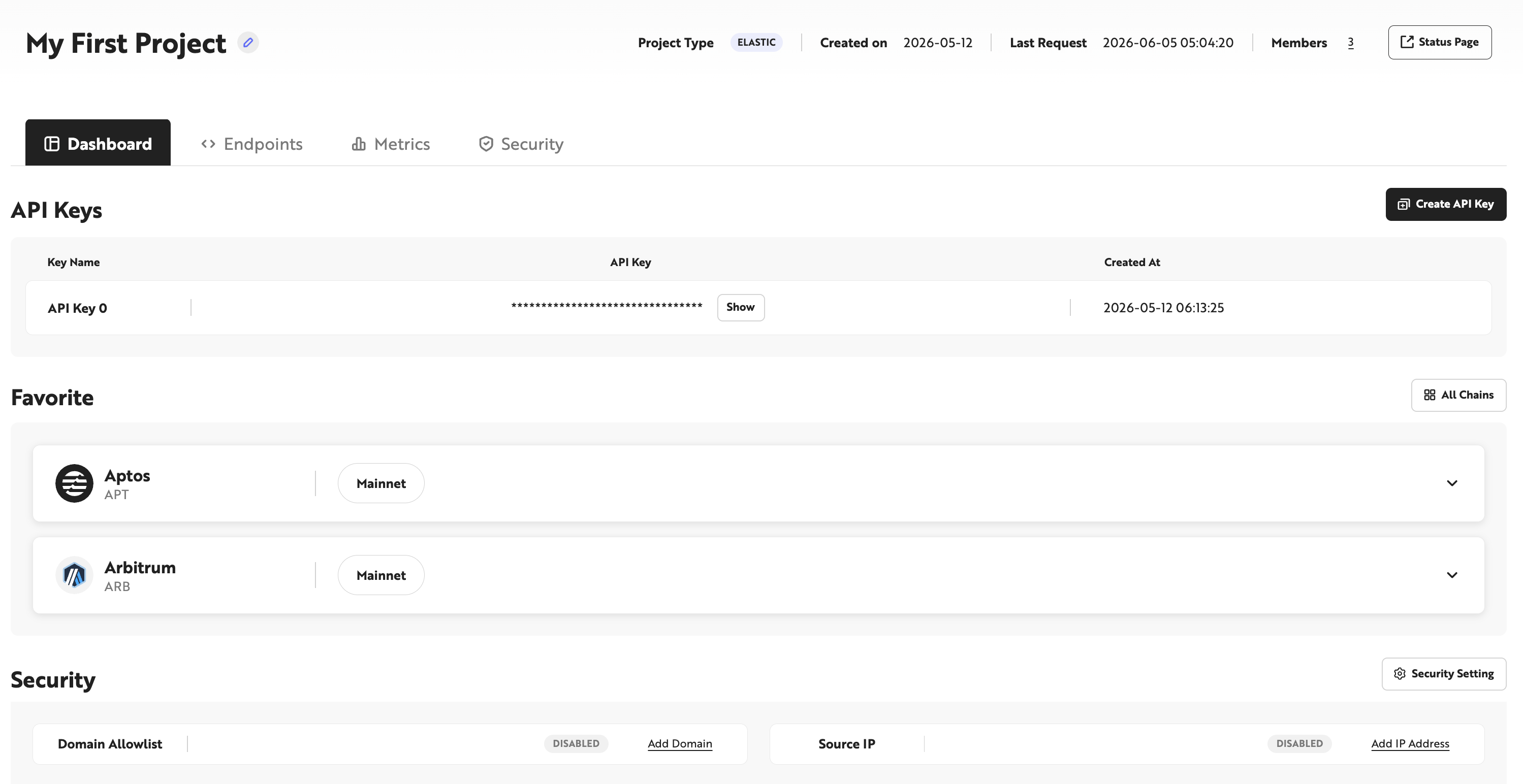1523x784 pixels.
Task: Switch to the Dashboard tab
Action: coord(98,143)
